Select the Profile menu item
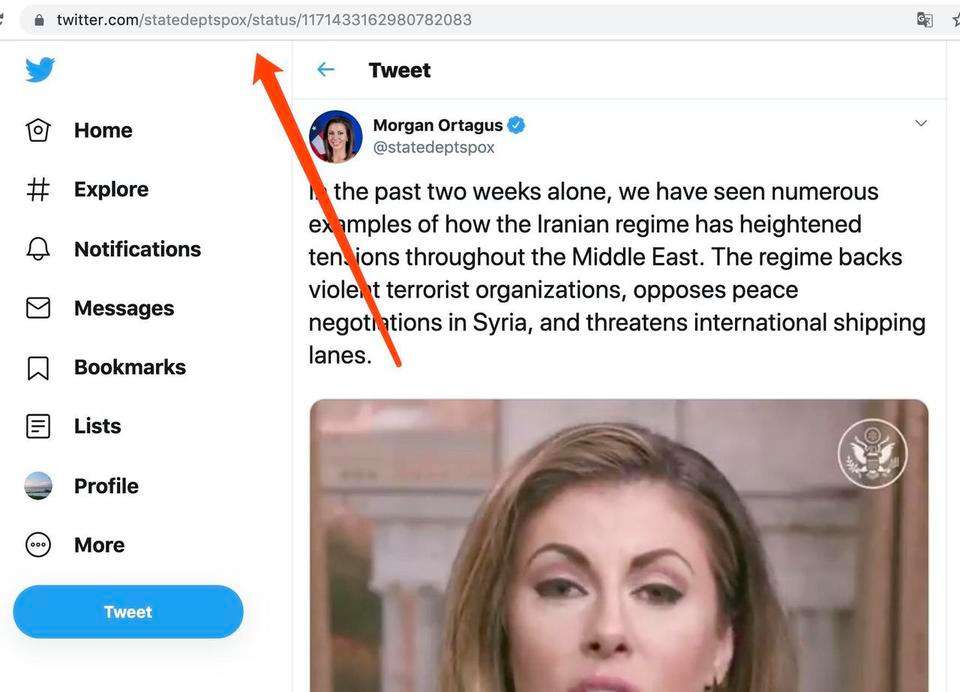960x692 pixels. 106,486
